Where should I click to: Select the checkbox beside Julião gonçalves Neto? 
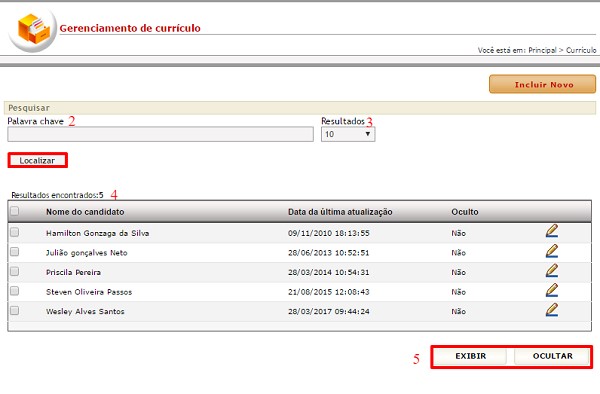coord(15,251)
